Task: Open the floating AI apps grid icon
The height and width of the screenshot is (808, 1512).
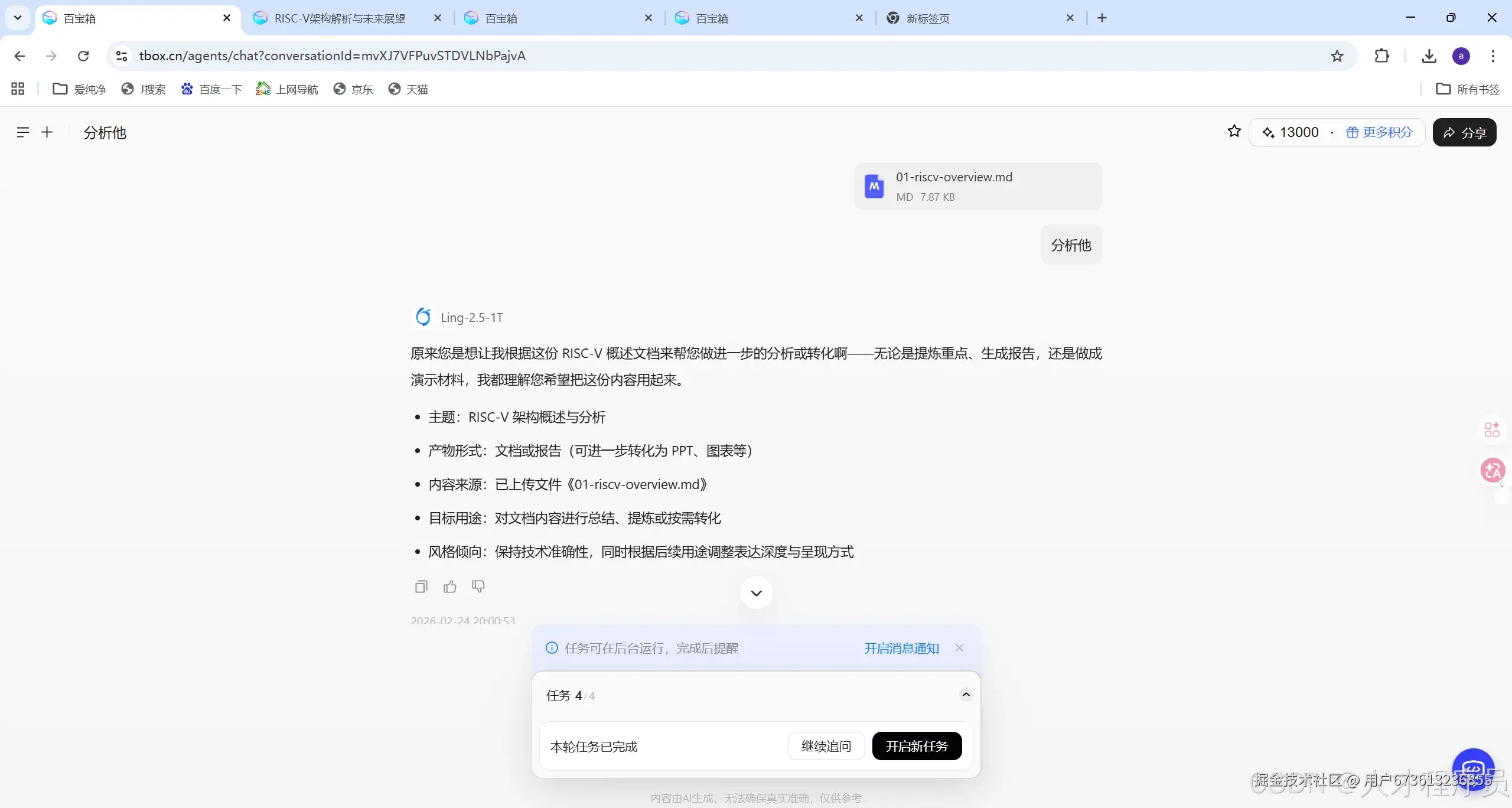Action: (1491, 429)
